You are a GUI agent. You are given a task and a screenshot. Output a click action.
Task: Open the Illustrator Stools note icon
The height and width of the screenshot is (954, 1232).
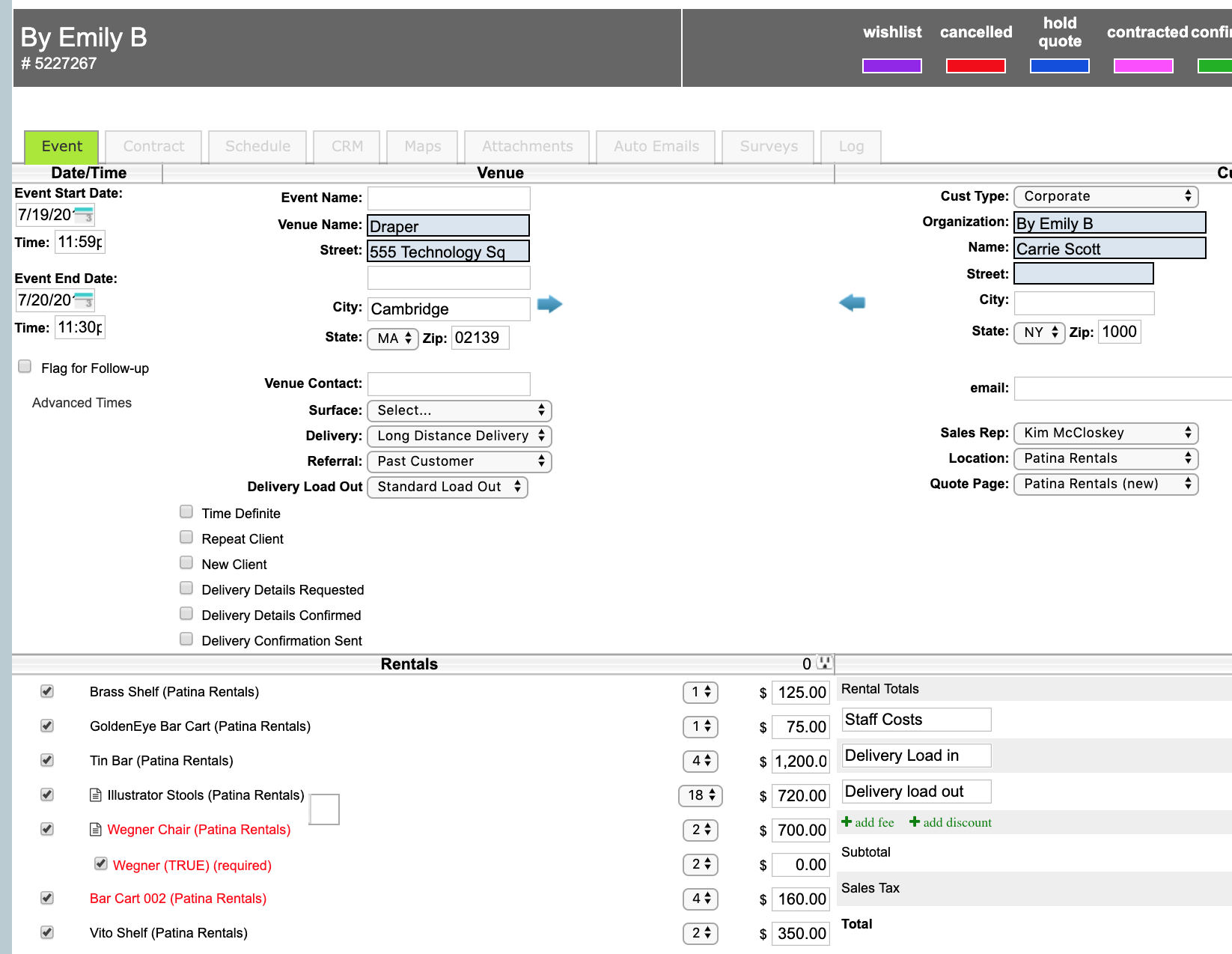point(96,795)
